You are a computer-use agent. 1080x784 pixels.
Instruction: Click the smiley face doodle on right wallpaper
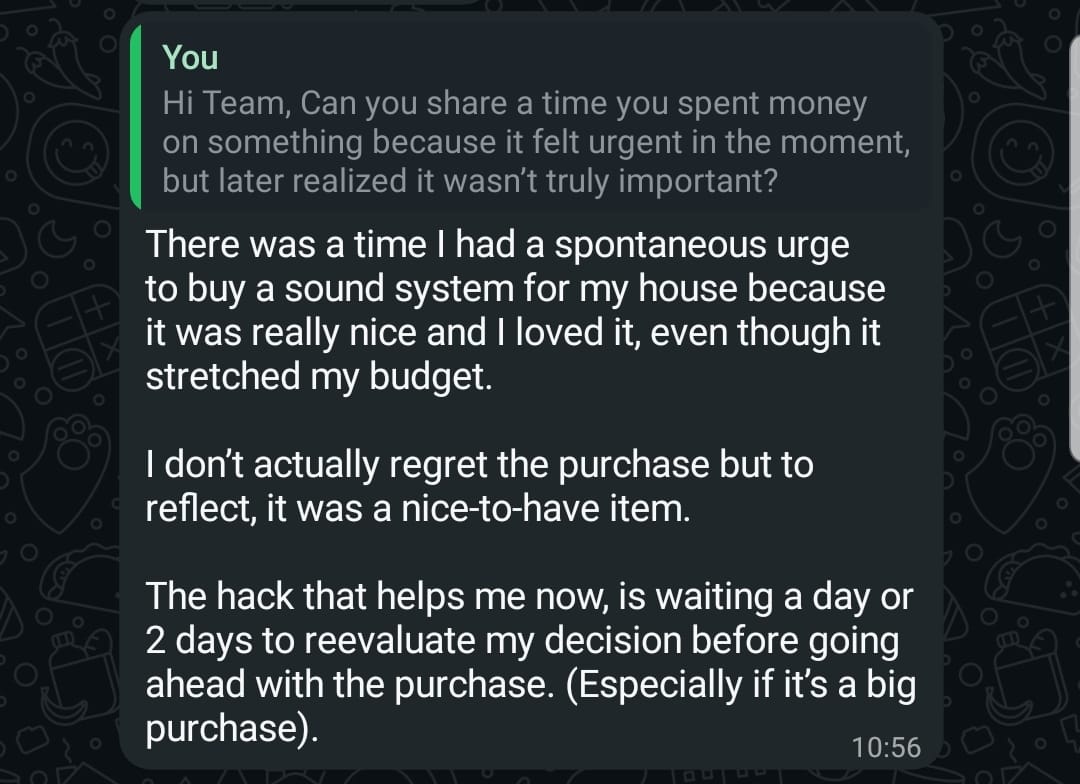point(1015,157)
